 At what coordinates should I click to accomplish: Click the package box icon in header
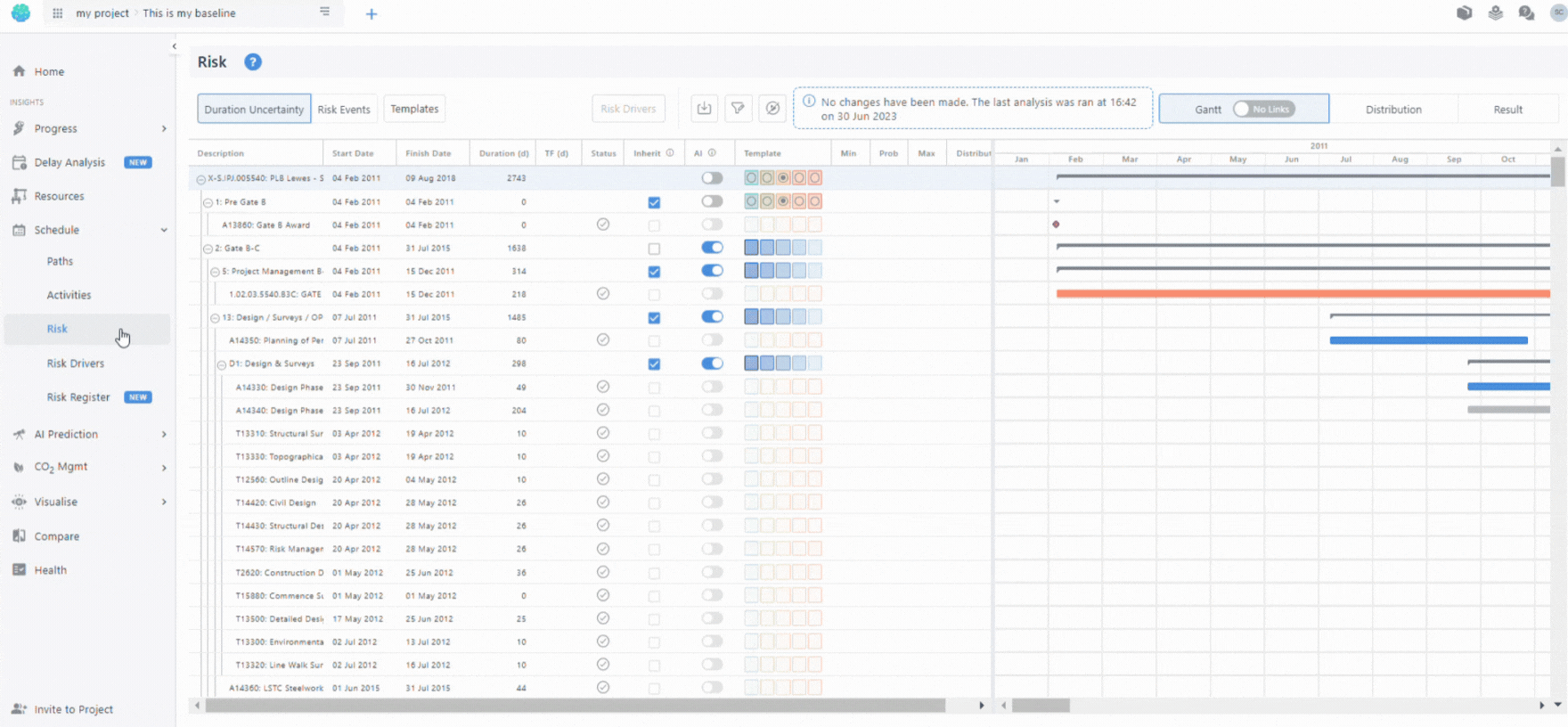tap(1464, 13)
